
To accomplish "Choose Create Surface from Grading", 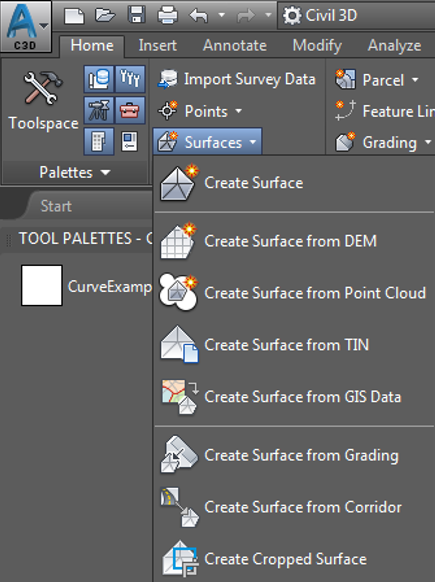I will point(294,455).
